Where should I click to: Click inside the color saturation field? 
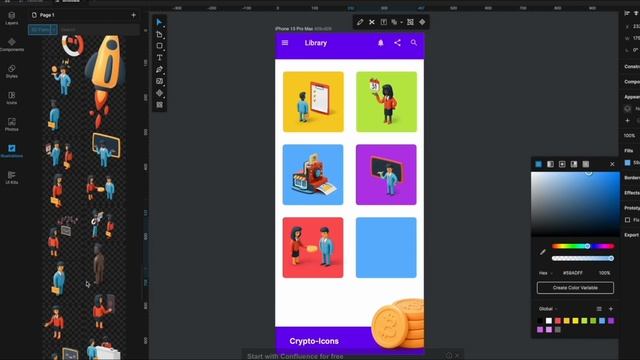[575, 204]
